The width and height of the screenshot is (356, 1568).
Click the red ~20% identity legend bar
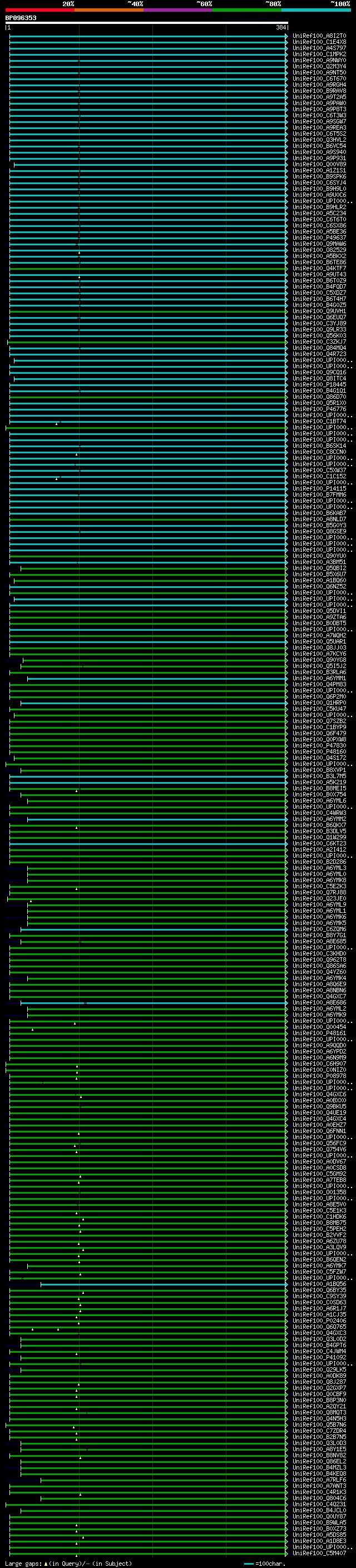(x=40, y=10)
